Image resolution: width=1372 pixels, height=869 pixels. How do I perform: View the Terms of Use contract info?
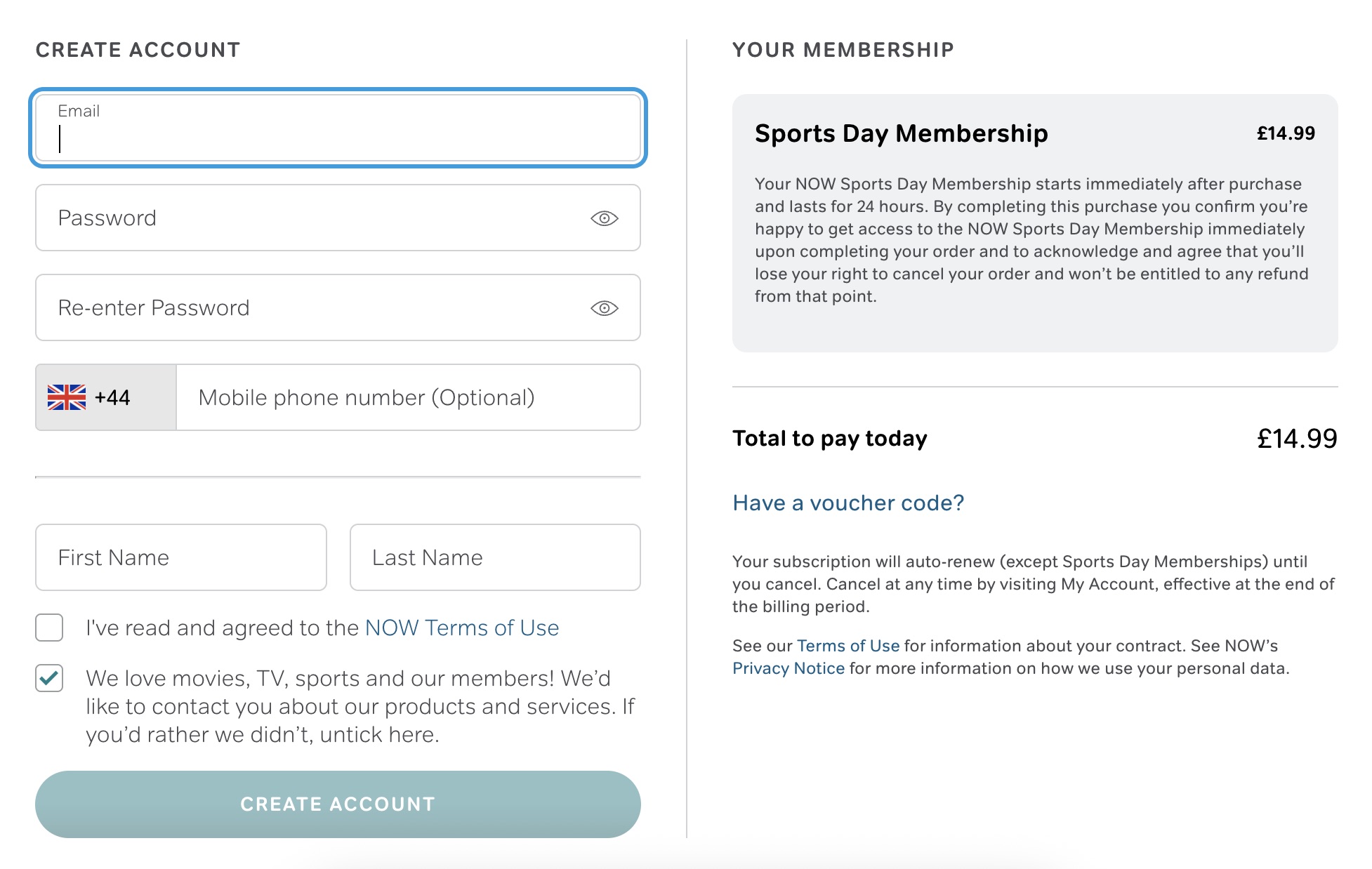point(847,645)
